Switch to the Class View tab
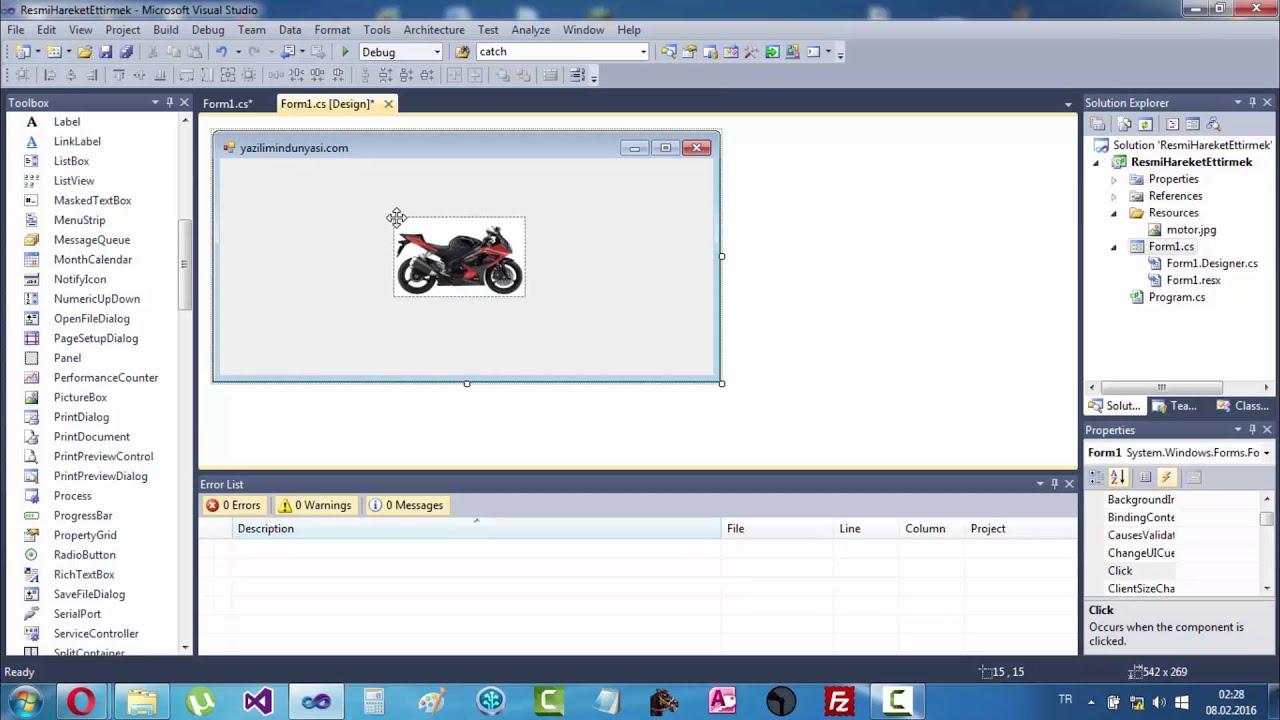1280x720 pixels. pyautogui.click(x=1241, y=406)
